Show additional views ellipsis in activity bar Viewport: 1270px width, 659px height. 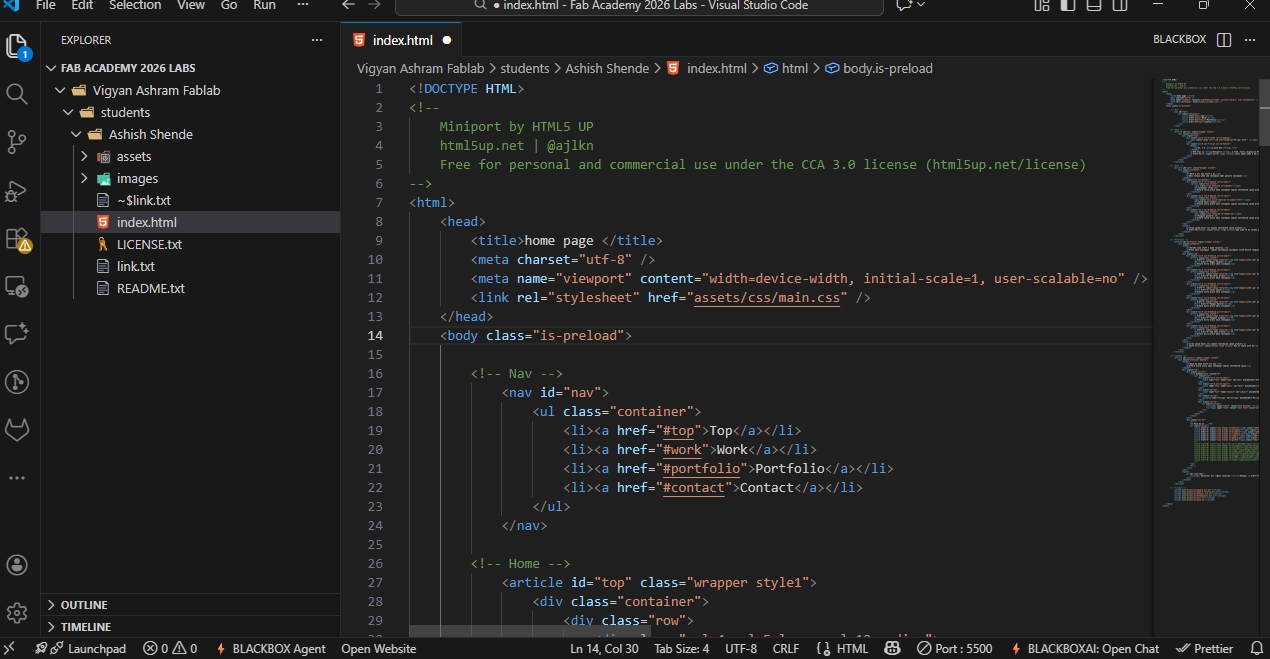pos(17,478)
